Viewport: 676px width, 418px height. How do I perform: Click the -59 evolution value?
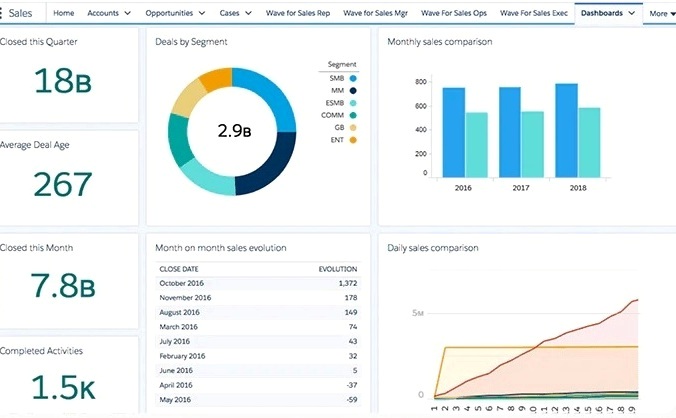[x=352, y=399]
